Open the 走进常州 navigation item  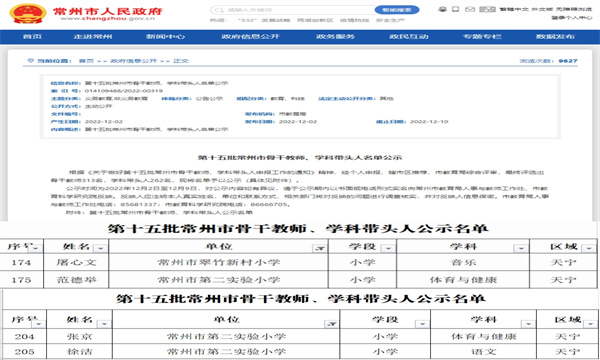[93, 37]
